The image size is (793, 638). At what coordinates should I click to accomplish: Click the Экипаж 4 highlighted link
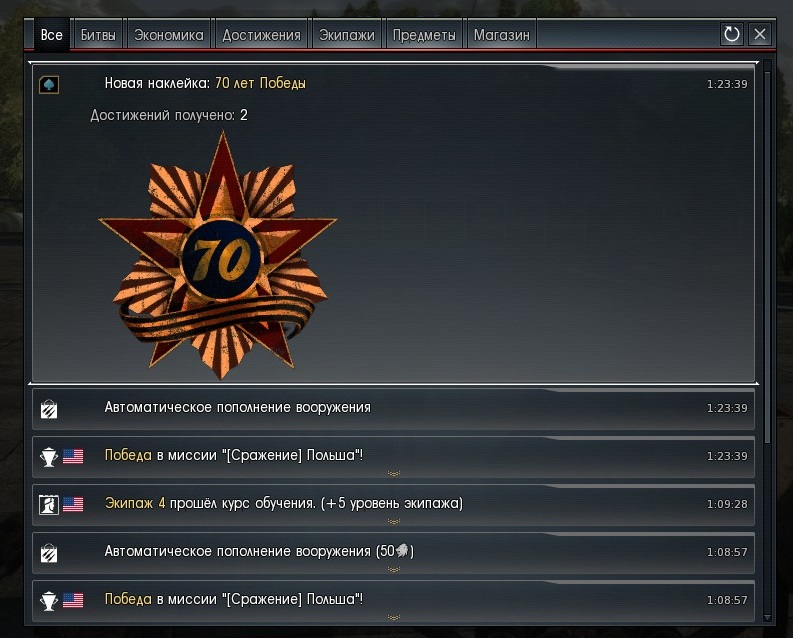pos(135,503)
